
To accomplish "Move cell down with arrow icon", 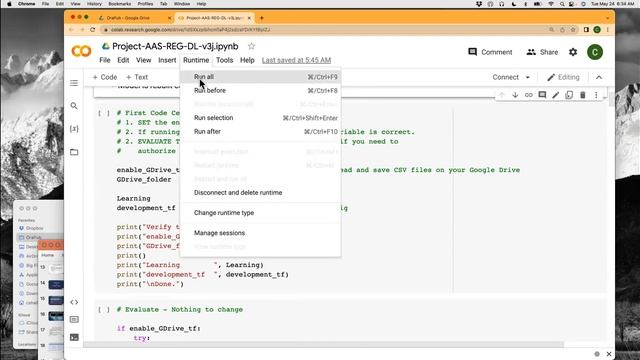I will click(515, 95).
